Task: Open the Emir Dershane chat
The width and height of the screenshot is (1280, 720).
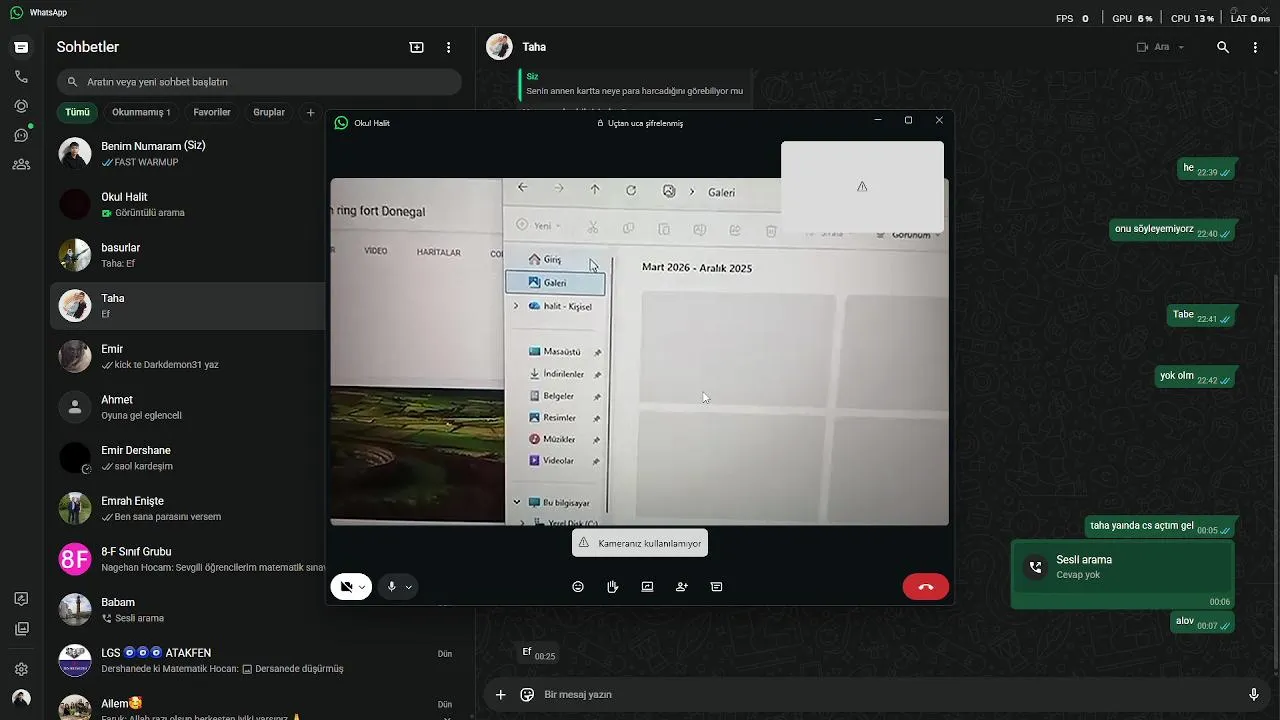Action: (x=188, y=458)
